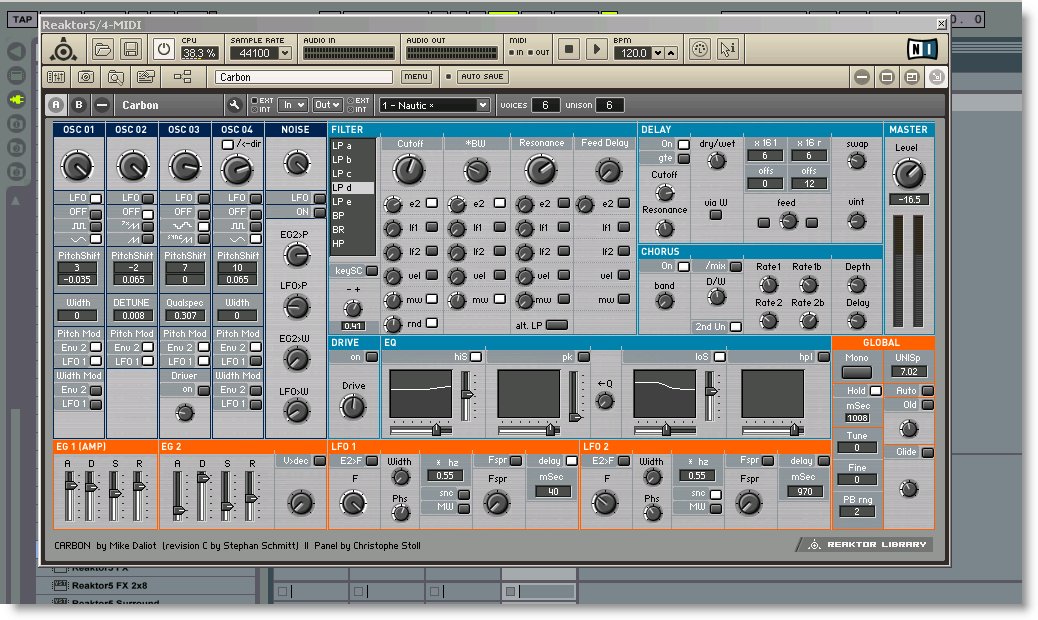Viewport: 1038px width, 620px height.
Task: Select panel B button in Carbon header
Action: tap(79, 105)
